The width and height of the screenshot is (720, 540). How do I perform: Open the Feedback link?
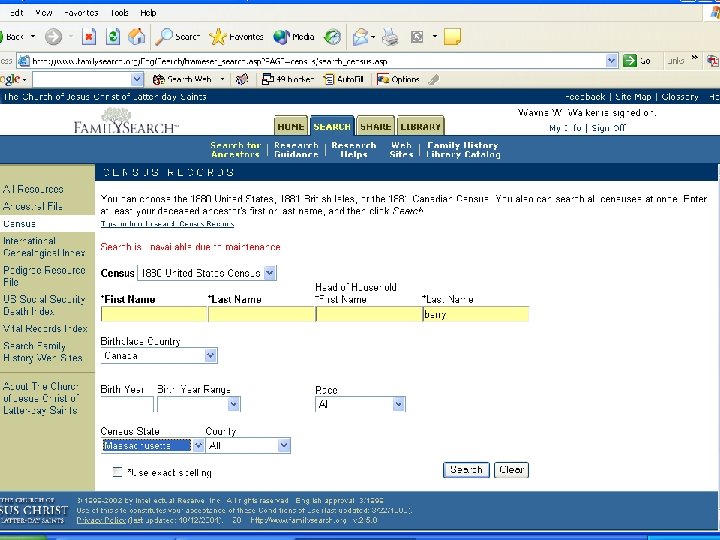tap(585, 96)
